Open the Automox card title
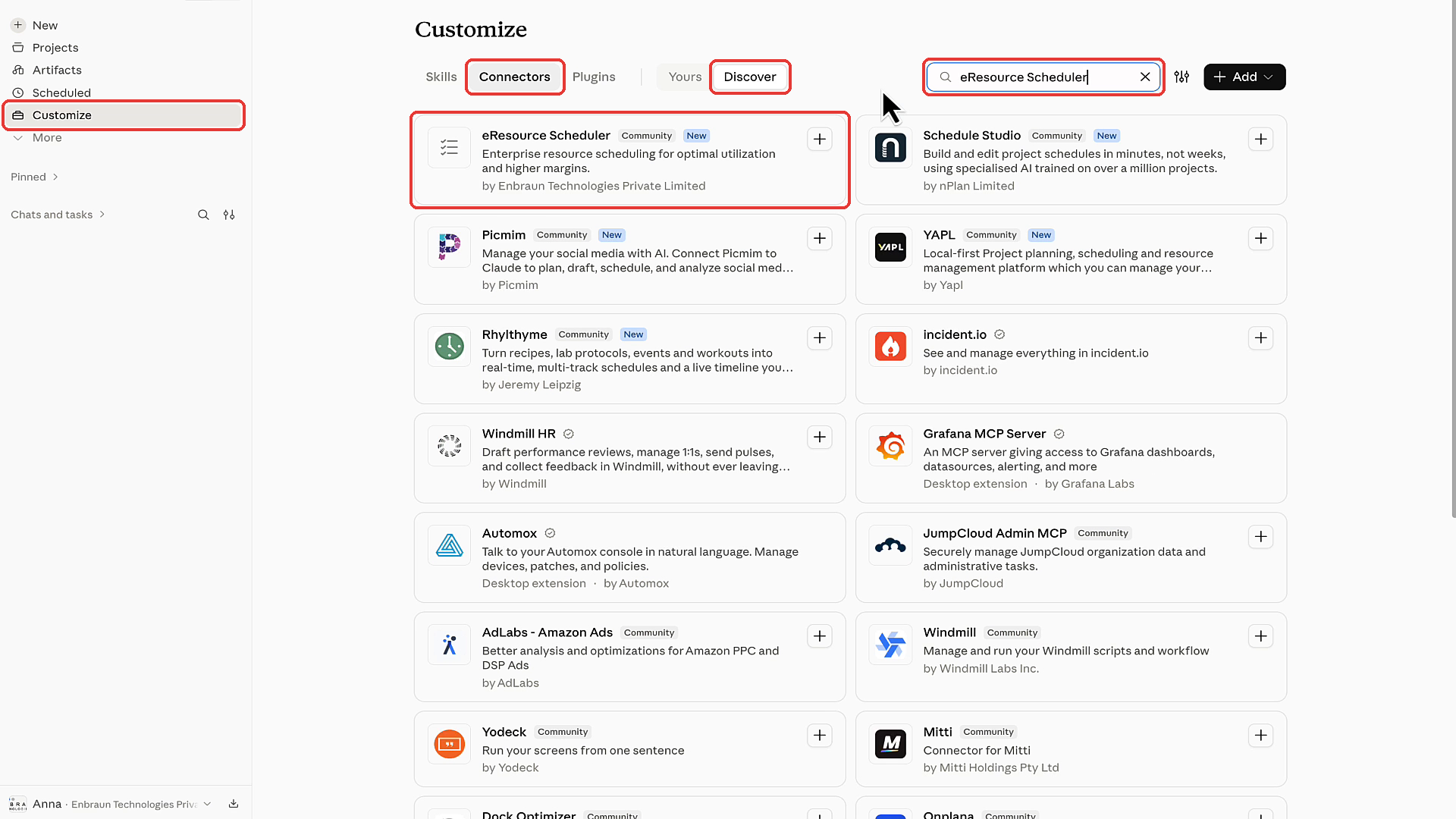The width and height of the screenshot is (1456, 819). coord(510,533)
